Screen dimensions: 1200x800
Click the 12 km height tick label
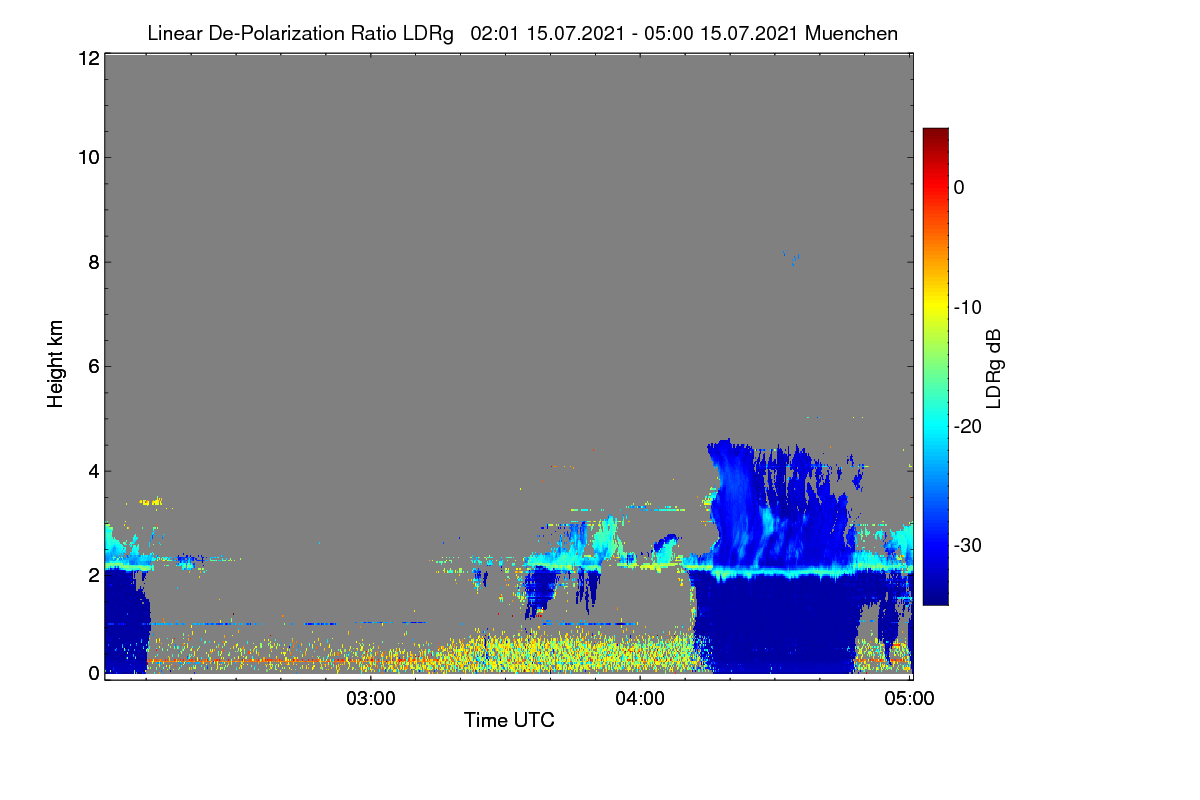87,58
